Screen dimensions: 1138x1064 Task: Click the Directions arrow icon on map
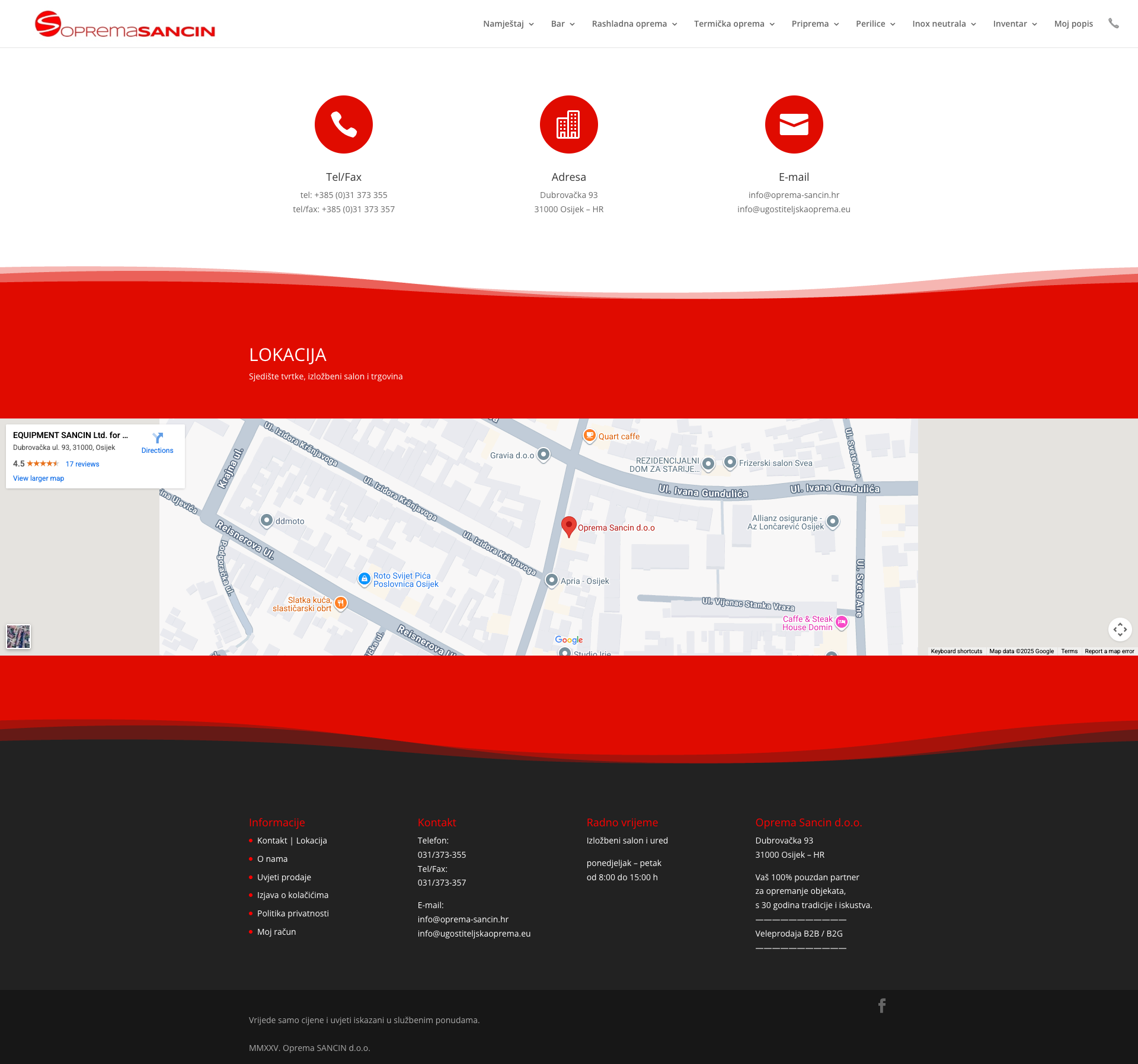click(x=158, y=438)
